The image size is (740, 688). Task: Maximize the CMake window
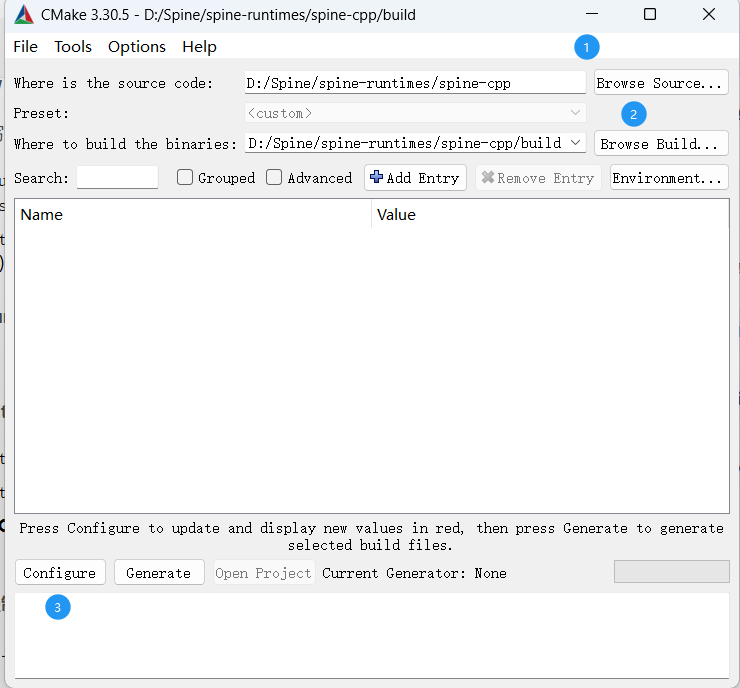650,14
